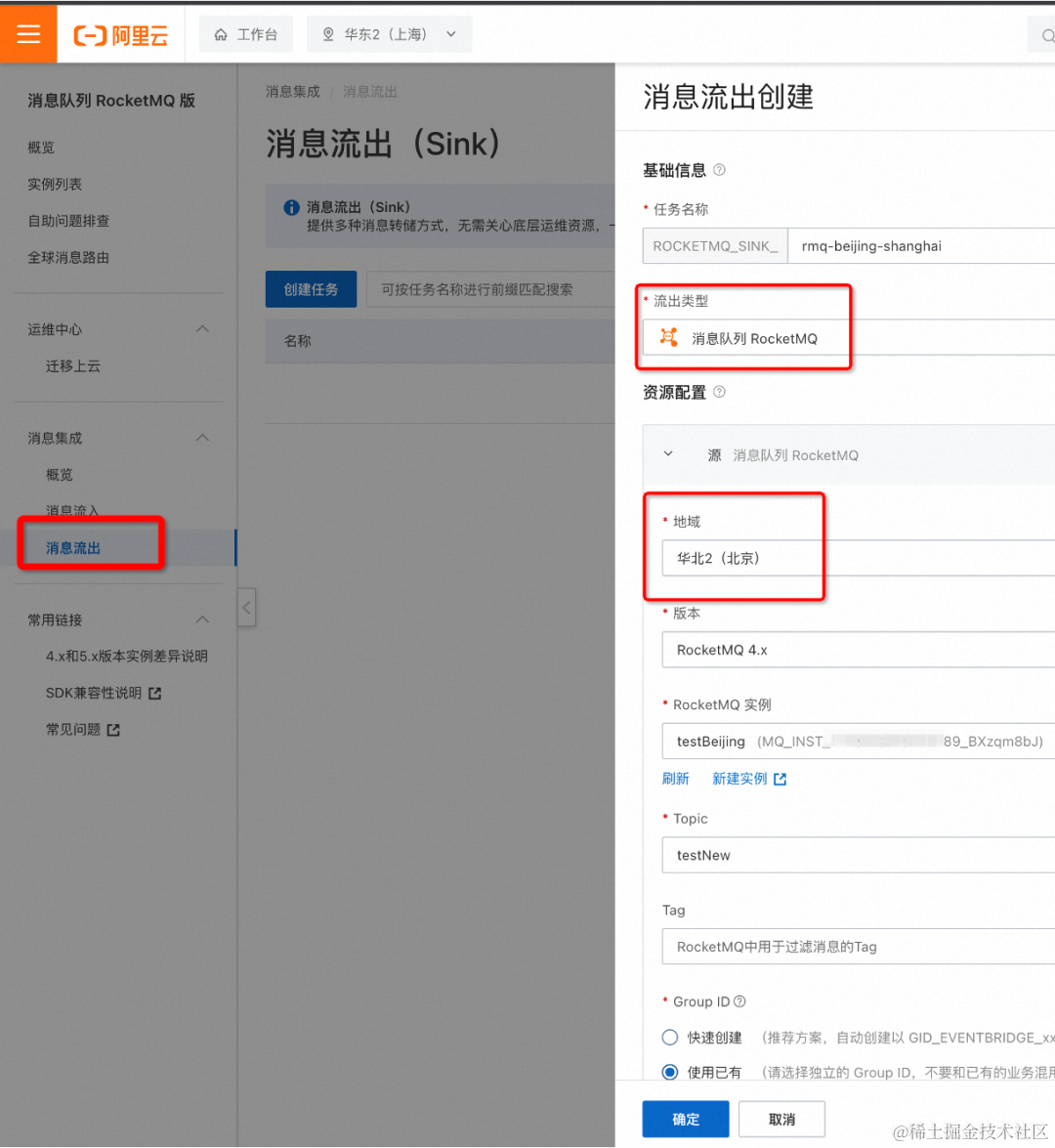Image resolution: width=1055 pixels, height=1148 pixels.
Task: Click the 创建任务 button
Action: coord(312,289)
